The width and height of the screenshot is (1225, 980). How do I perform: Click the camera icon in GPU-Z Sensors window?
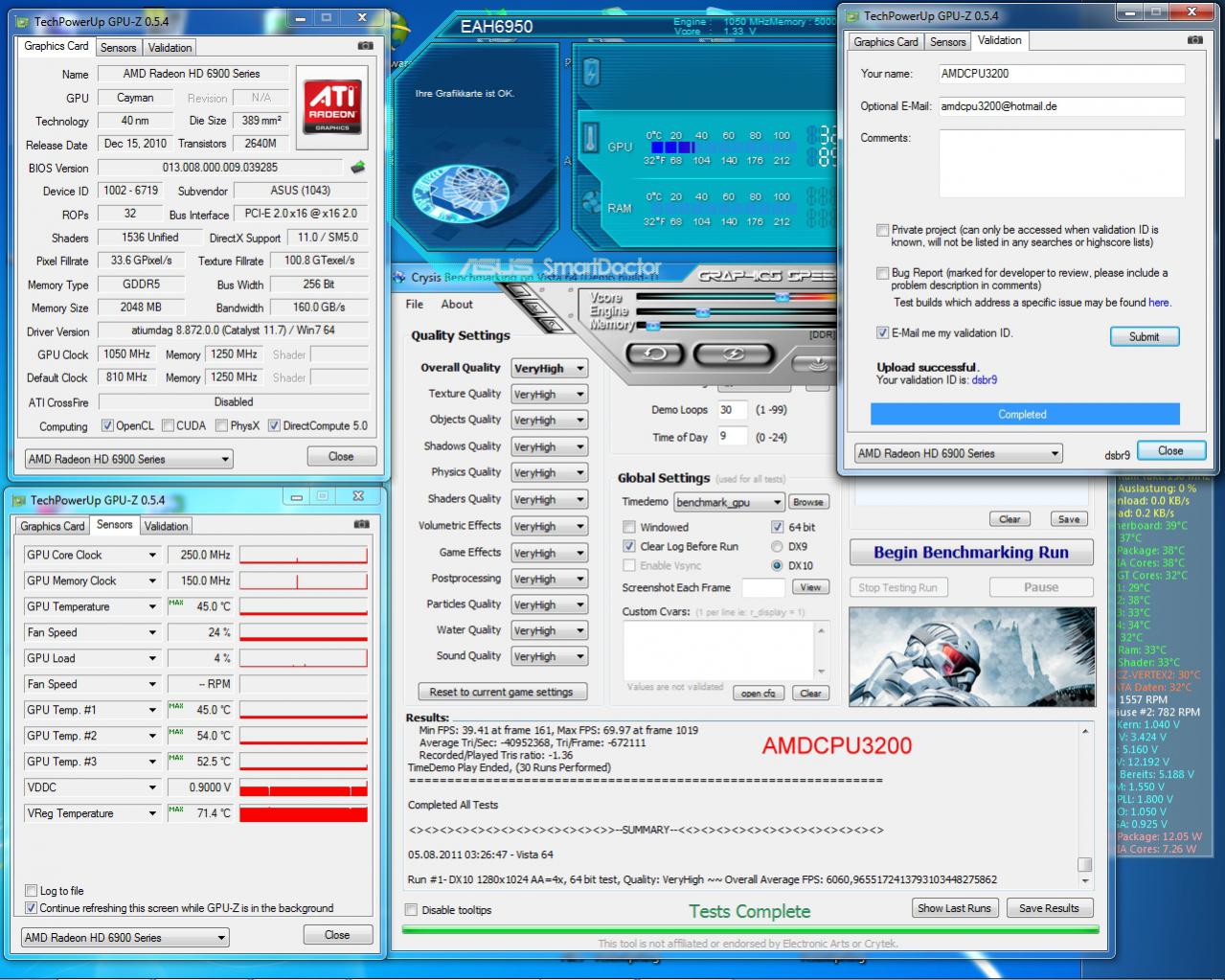click(x=361, y=524)
